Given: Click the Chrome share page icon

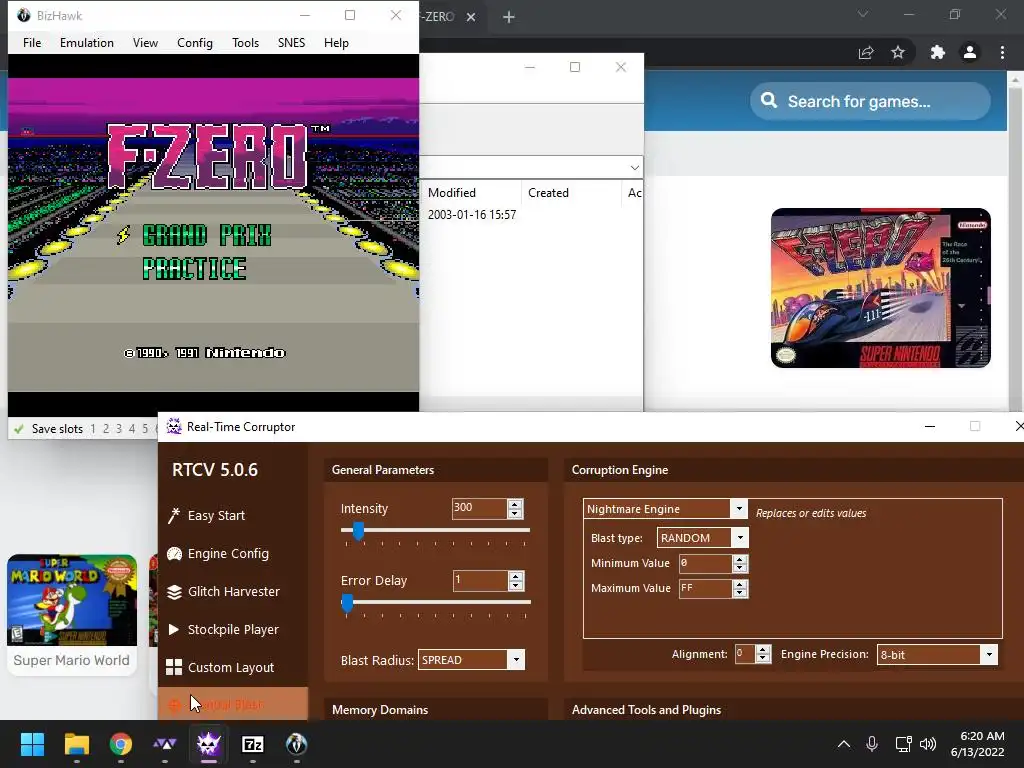Looking at the screenshot, I should pos(866,52).
